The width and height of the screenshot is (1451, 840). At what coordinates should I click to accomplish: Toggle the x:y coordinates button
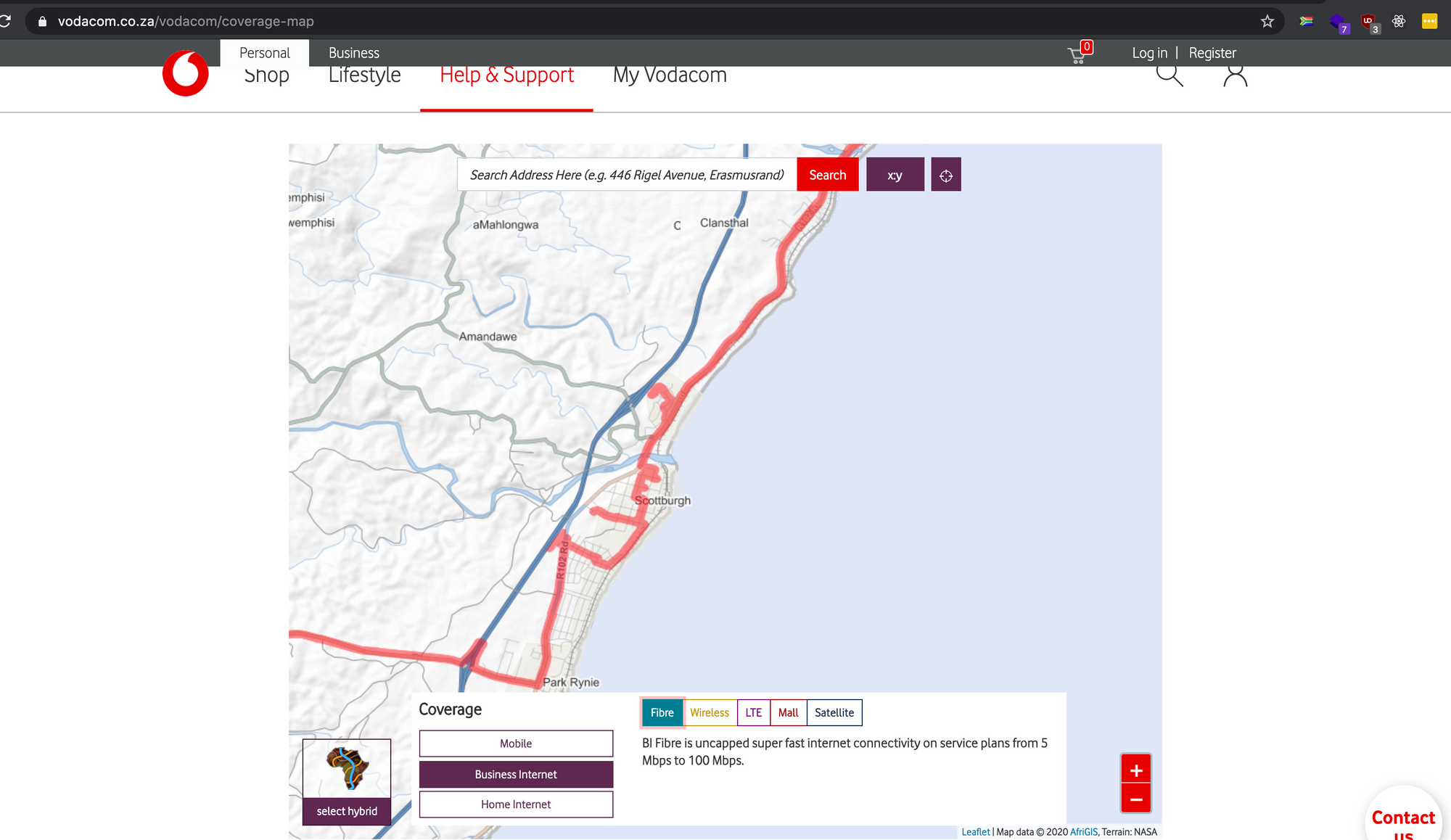895,175
